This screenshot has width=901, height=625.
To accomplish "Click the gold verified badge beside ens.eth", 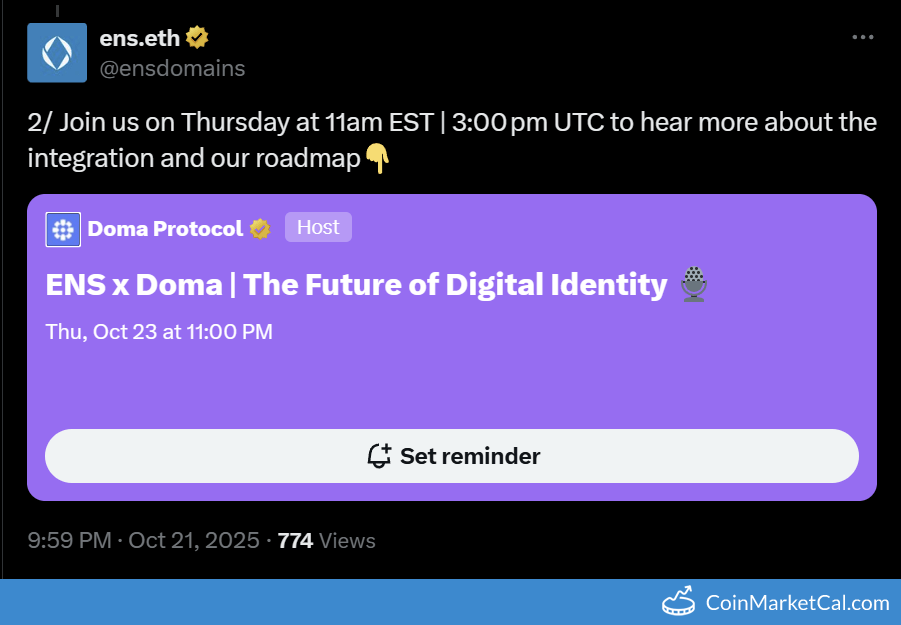I will point(198,38).
